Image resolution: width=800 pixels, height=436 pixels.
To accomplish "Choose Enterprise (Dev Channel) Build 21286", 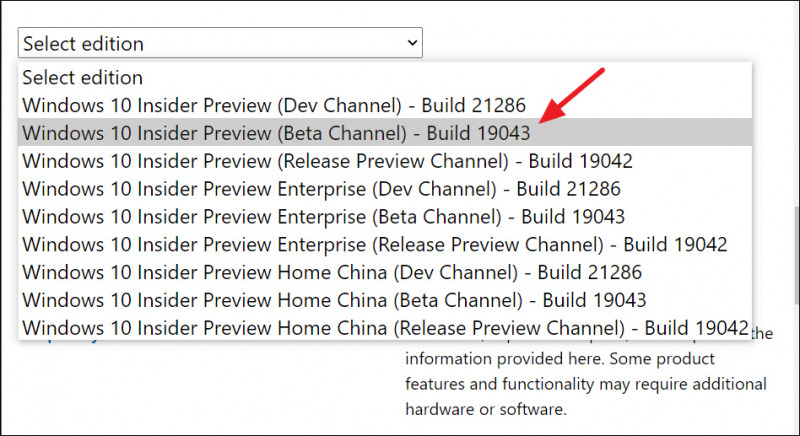I will [x=385, y=189].
